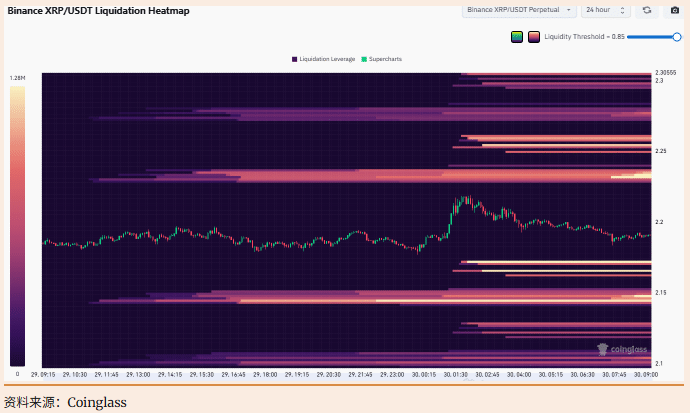Screen dimensions: 690x413
Task: Click the 1.28M color scale bar
Action: coord(18,226)
